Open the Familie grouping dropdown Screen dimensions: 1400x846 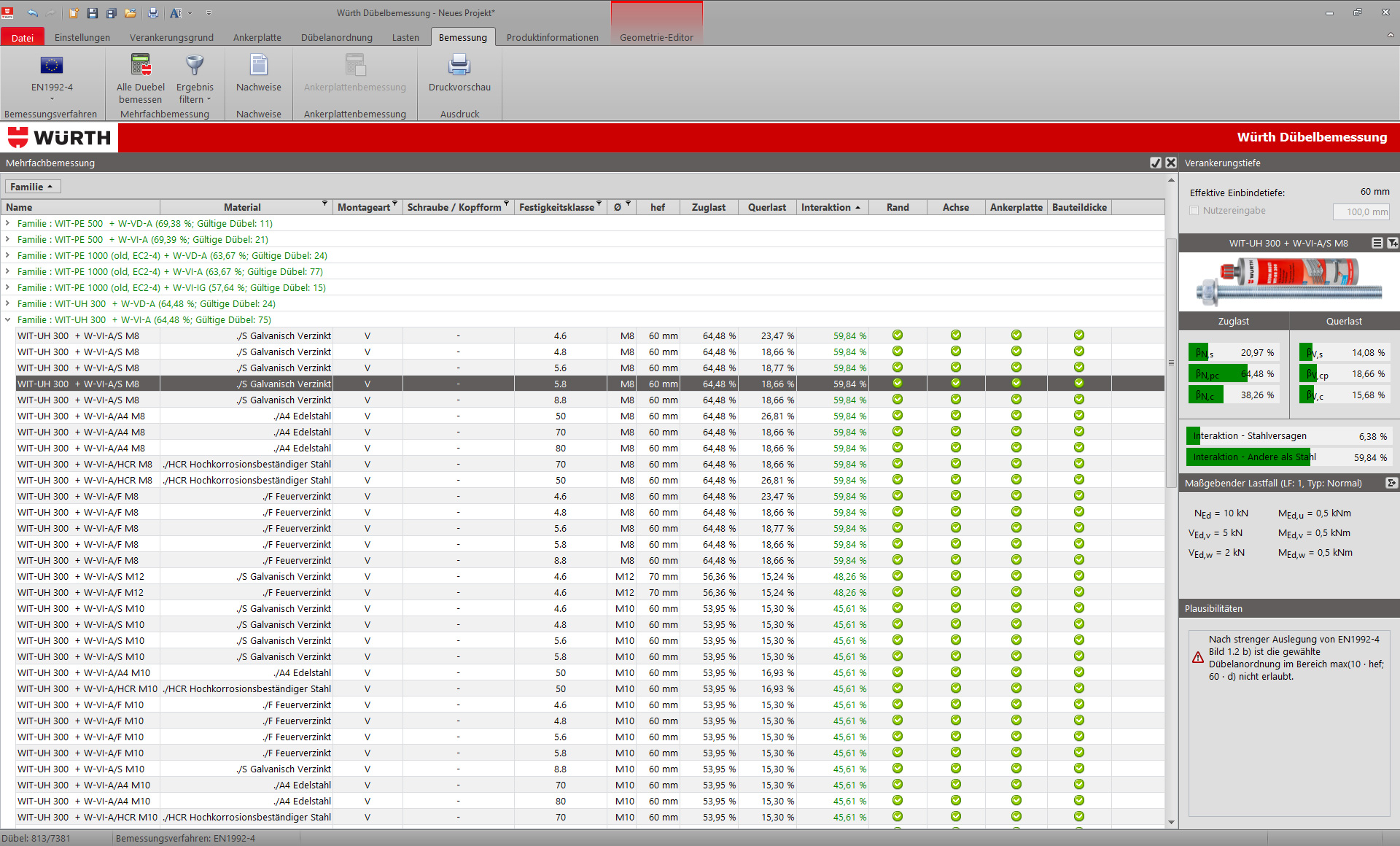click(33, 187)
